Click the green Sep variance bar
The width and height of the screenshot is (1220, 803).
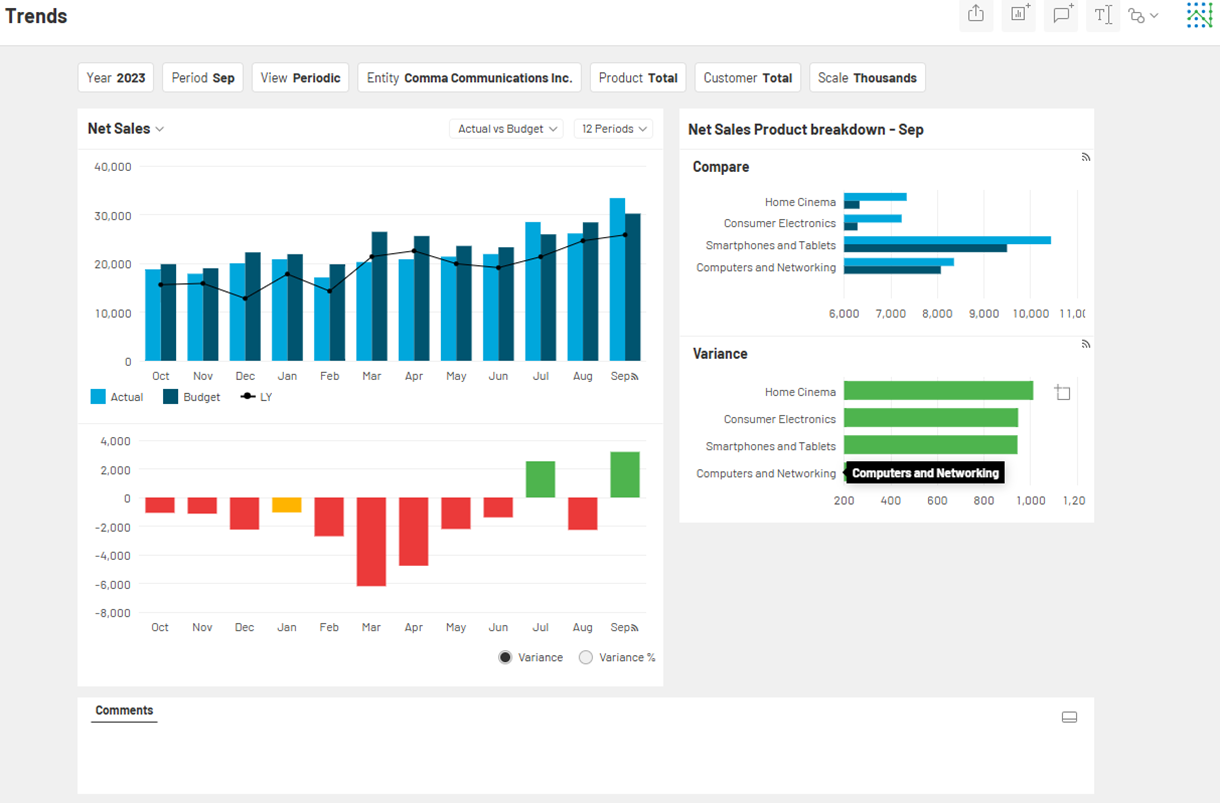tap(625, 475)
